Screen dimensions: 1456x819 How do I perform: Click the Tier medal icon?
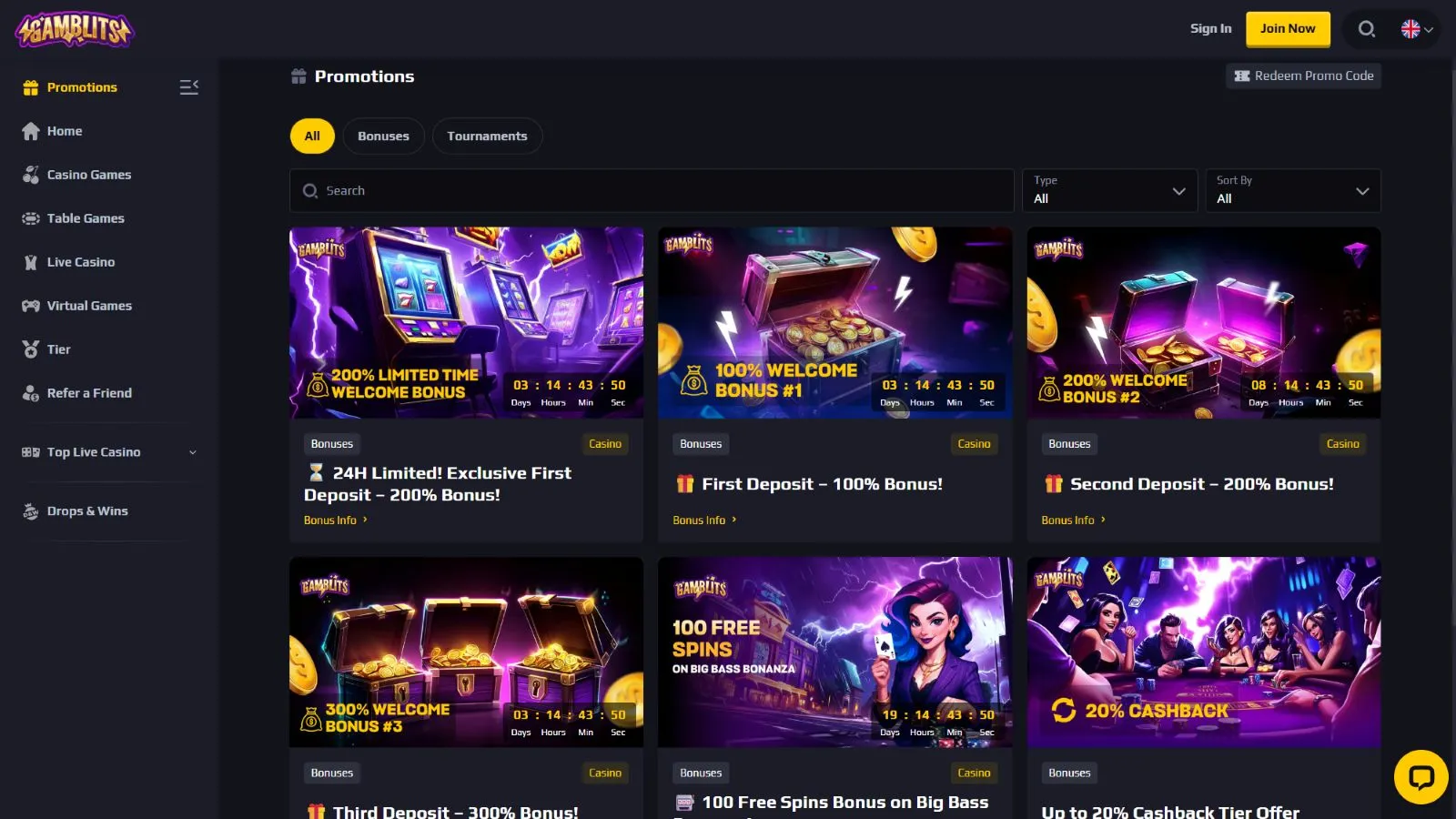point(31,349)
